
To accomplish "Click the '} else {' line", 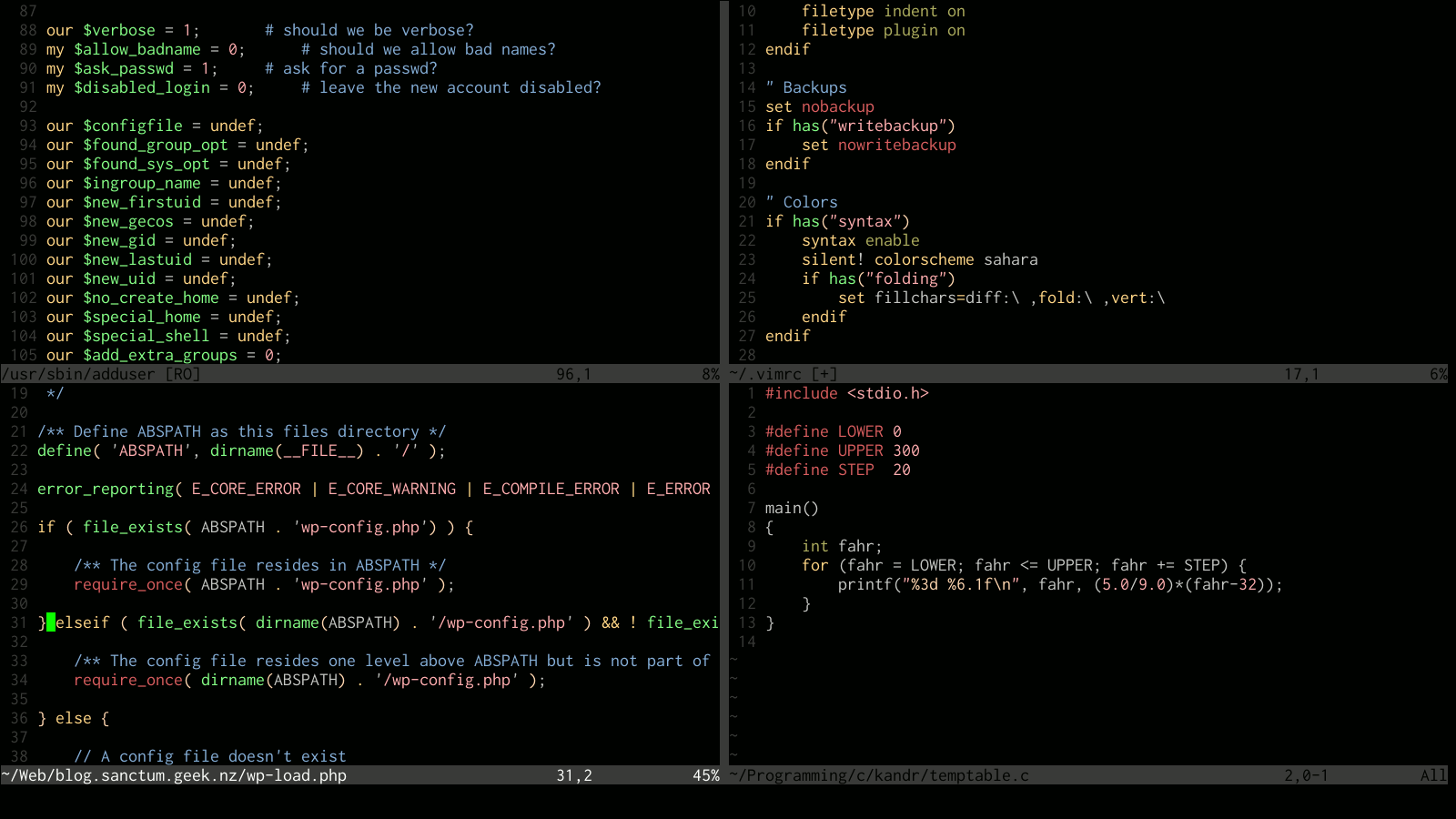I will pyautogui.click(x=73, y=718).
